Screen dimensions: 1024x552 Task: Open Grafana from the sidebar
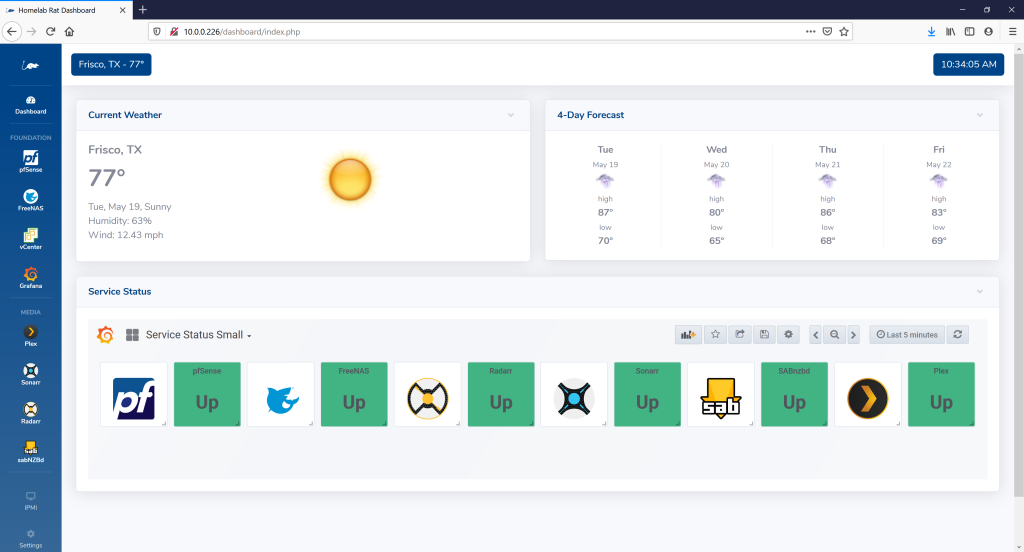point(31,278)
